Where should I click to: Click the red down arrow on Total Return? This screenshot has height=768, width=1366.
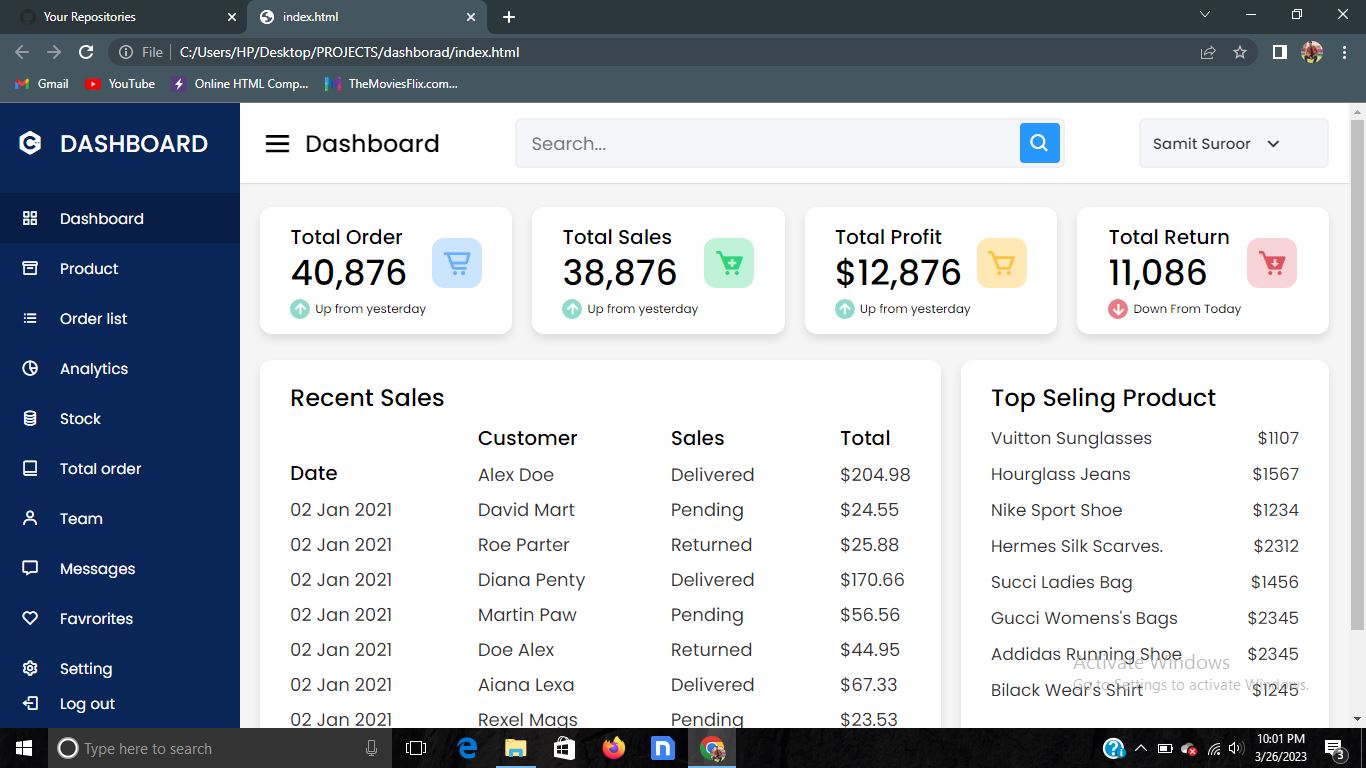tap(1118, 309)
